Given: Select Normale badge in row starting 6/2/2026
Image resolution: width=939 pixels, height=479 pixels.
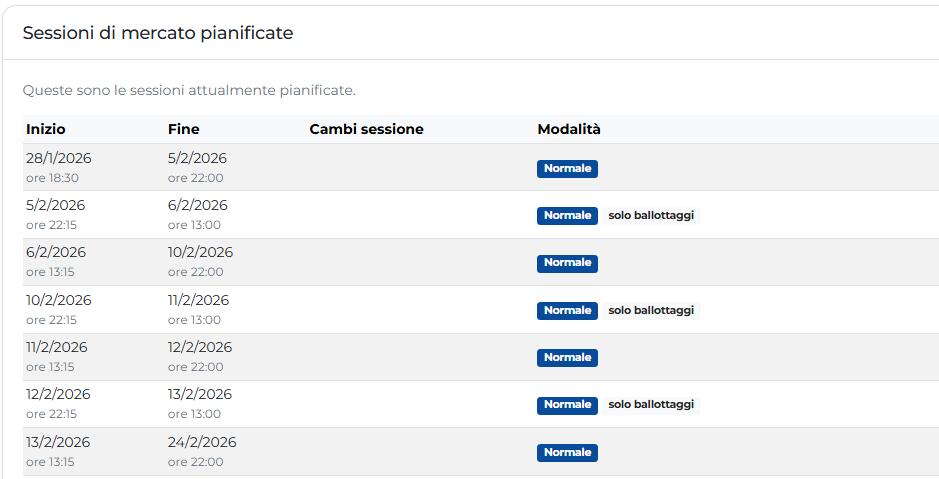Looking at the screenshot, I should tap(567, 263).
